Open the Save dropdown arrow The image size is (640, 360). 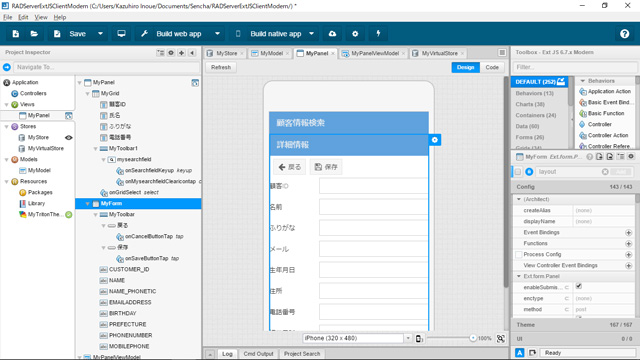point(100,34)
